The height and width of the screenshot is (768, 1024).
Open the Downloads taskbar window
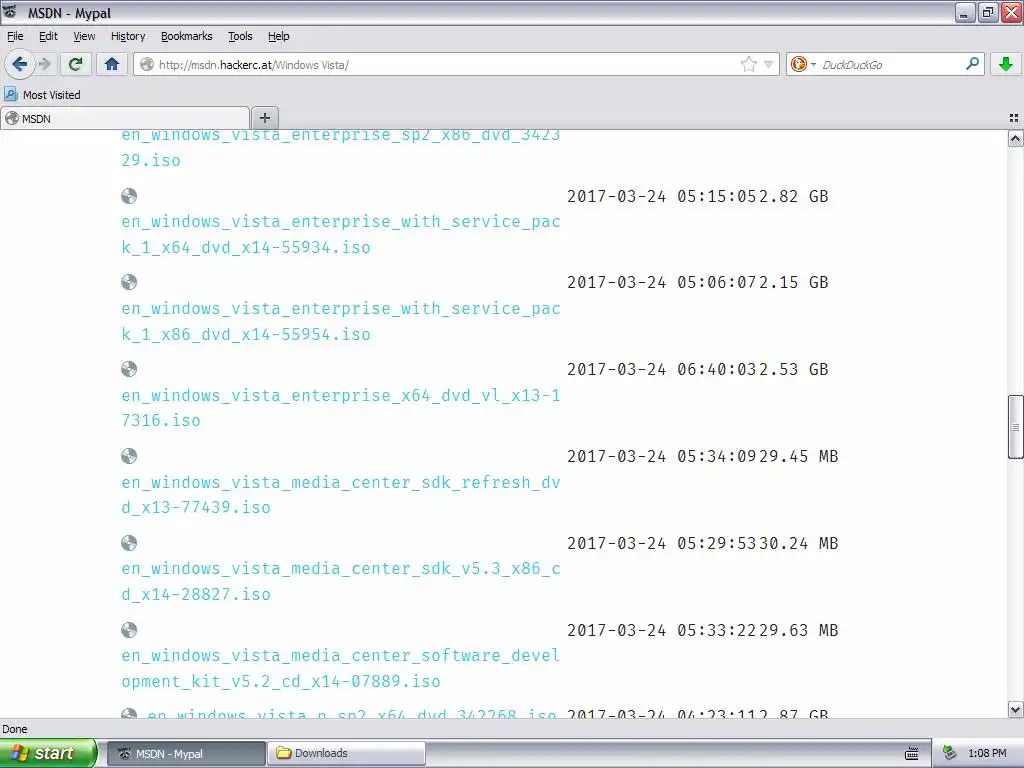(x=347, y=754)
